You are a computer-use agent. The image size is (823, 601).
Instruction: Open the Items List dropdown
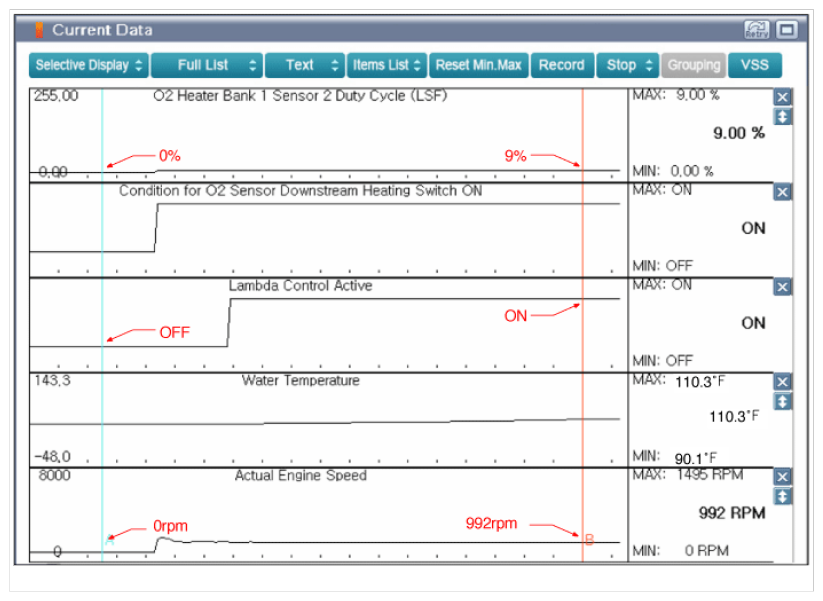(x=387, y=65)
